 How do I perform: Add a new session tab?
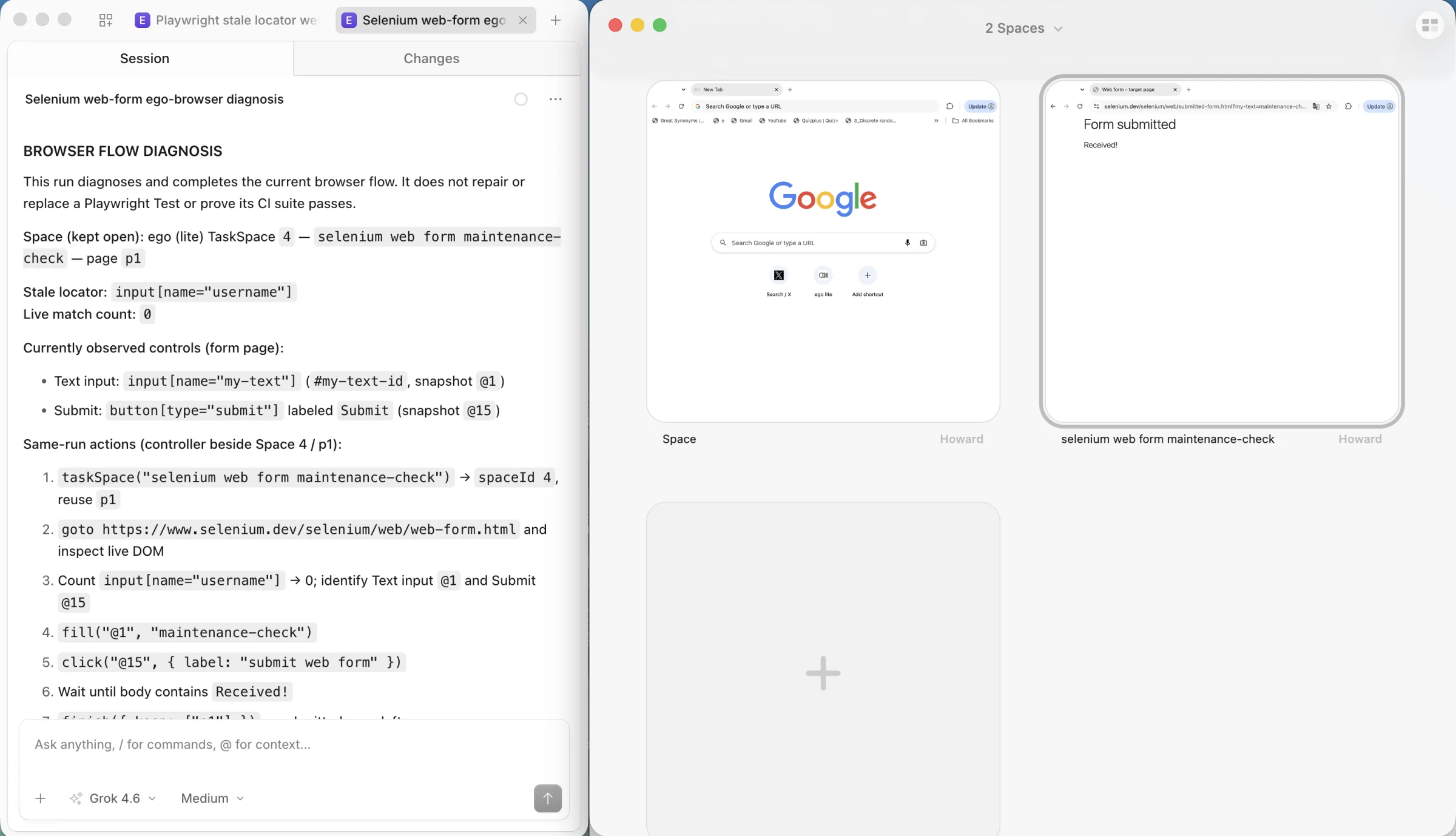point(555,20)
